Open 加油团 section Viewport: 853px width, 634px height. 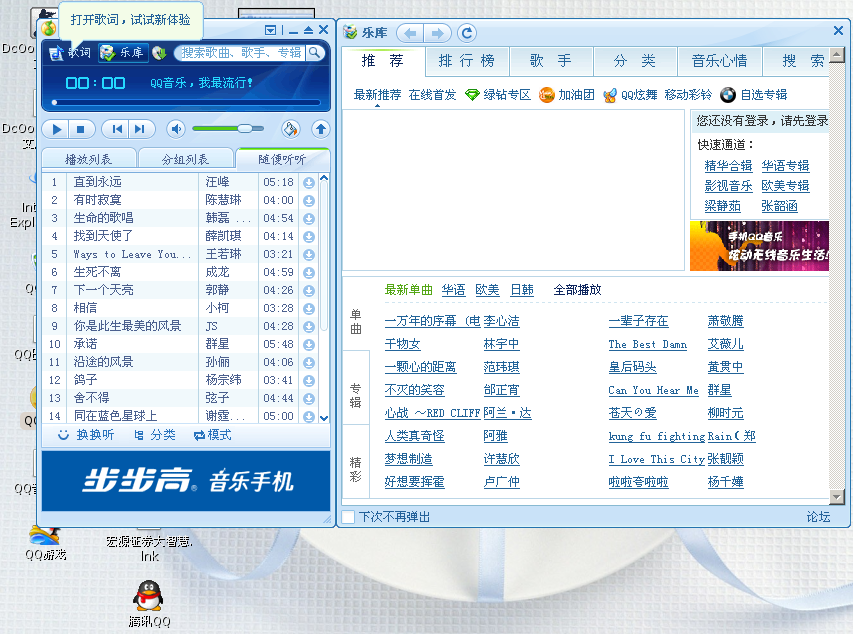click(567, 95)
